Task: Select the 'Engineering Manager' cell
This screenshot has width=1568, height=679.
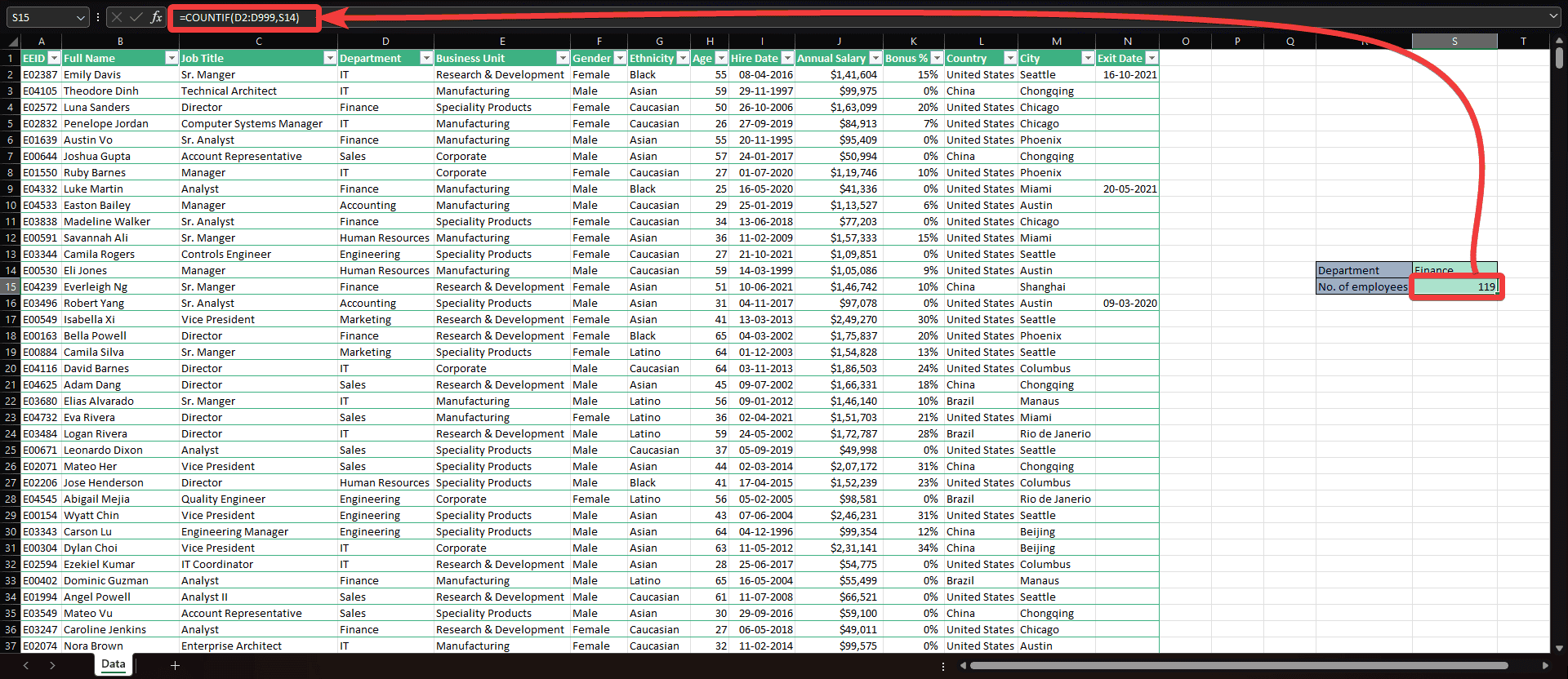Action: (258, 531)
